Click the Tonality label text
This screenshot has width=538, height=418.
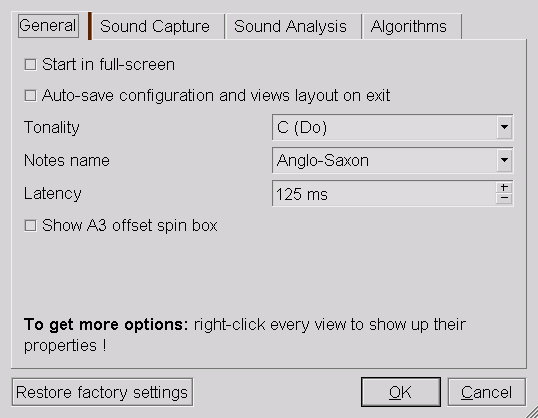51,127
